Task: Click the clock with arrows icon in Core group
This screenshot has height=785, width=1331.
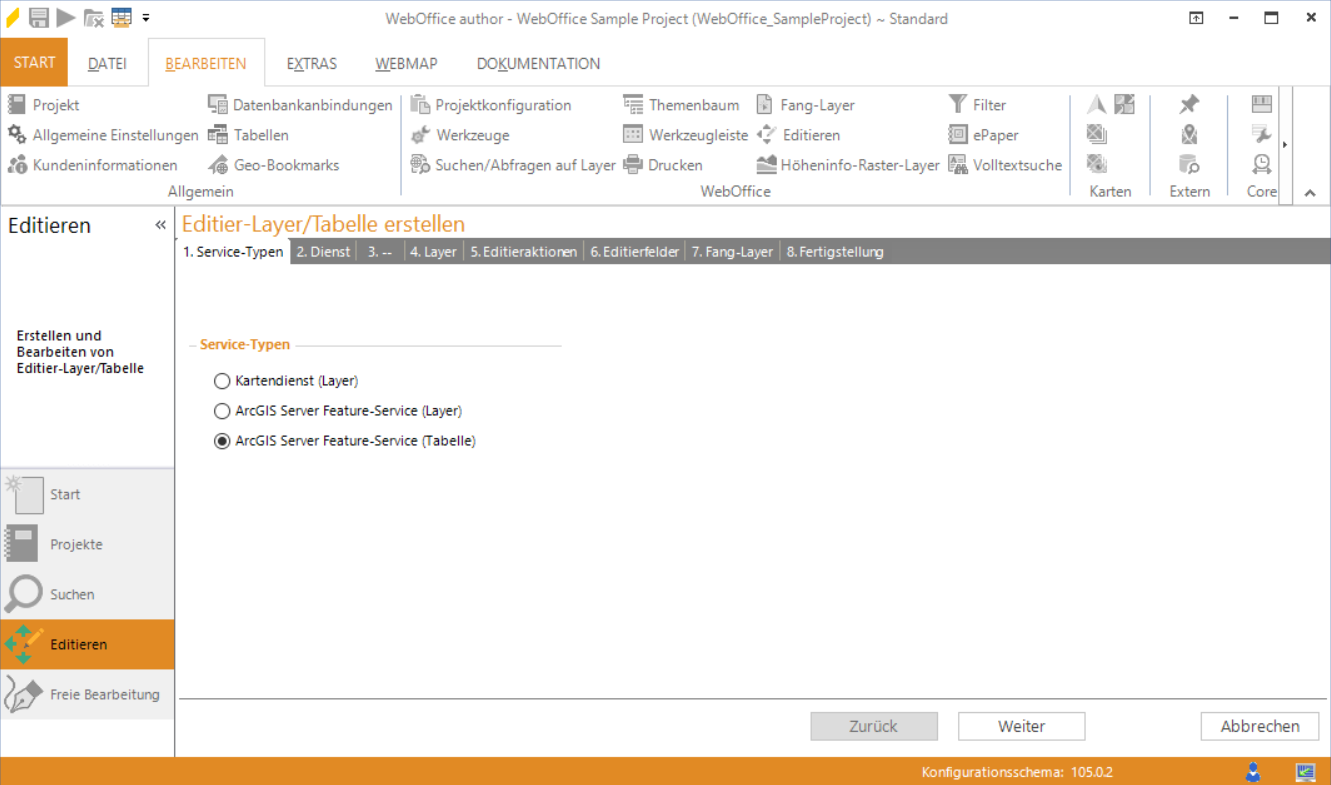Action: (1262, 164)
